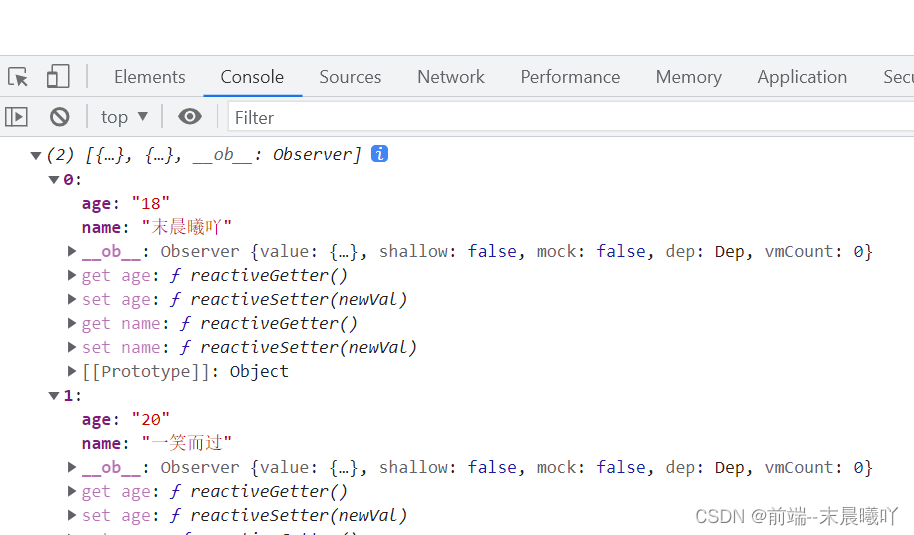Select the Performance tab
Image resolution: width=914 pixels, height=535 pixels.
(x=570, y=77)
